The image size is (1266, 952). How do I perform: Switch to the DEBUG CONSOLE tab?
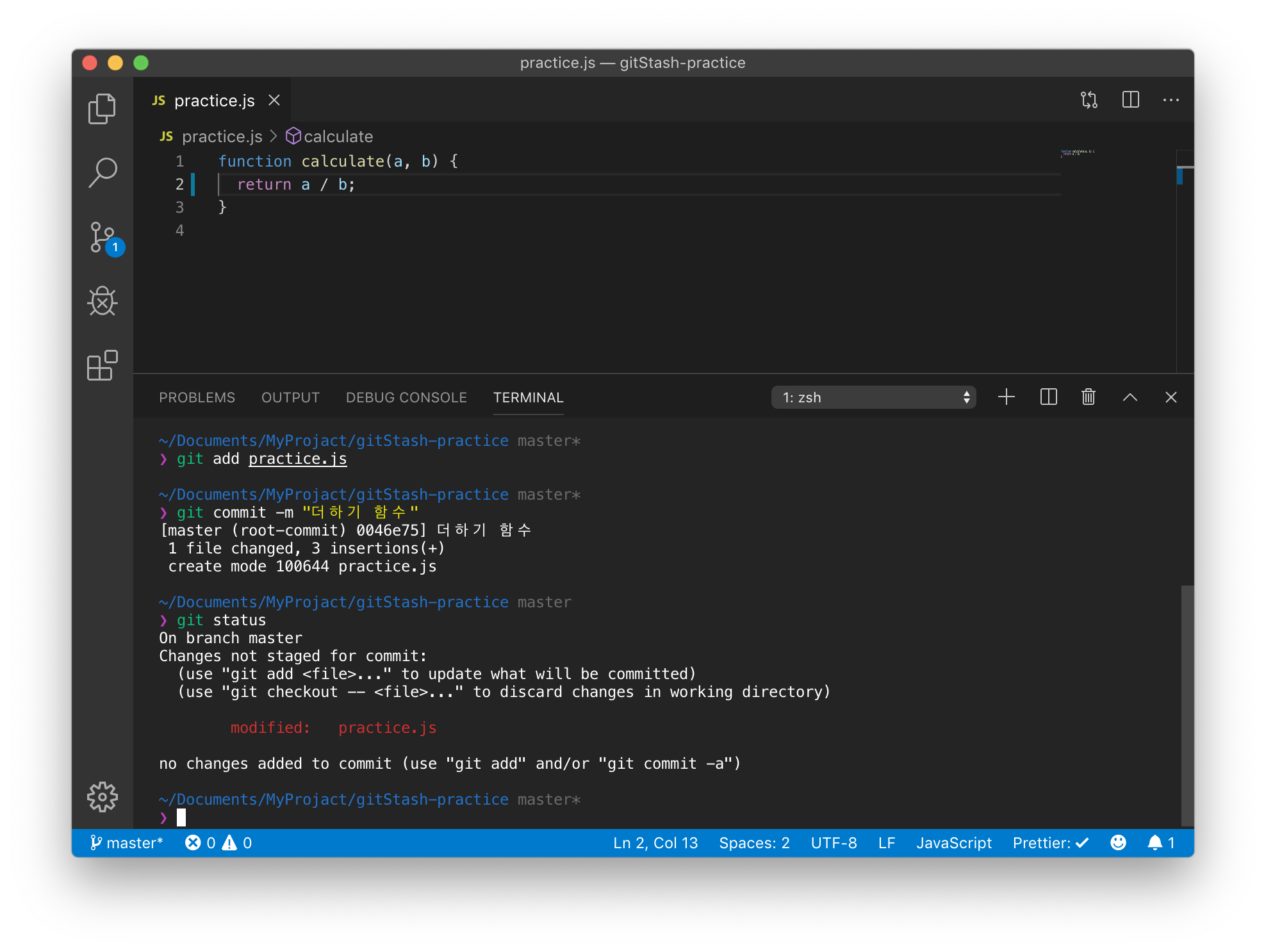point(406,397)
